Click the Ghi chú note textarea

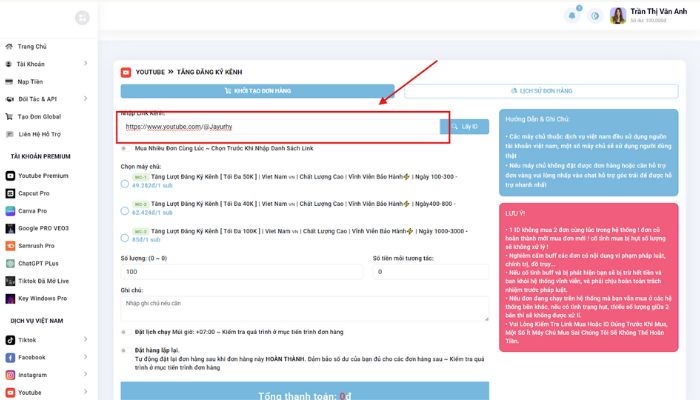tap(304, 309)
